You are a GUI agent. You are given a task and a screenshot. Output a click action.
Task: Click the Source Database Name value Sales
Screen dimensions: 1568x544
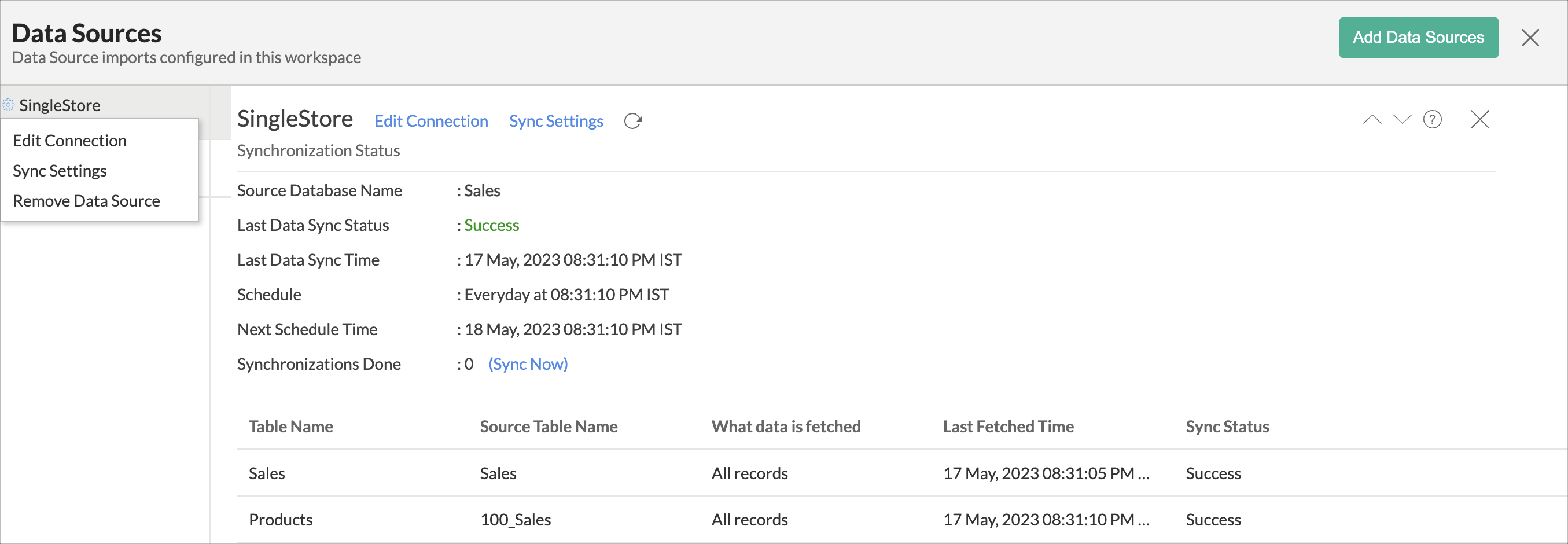(x=482, y=190)
